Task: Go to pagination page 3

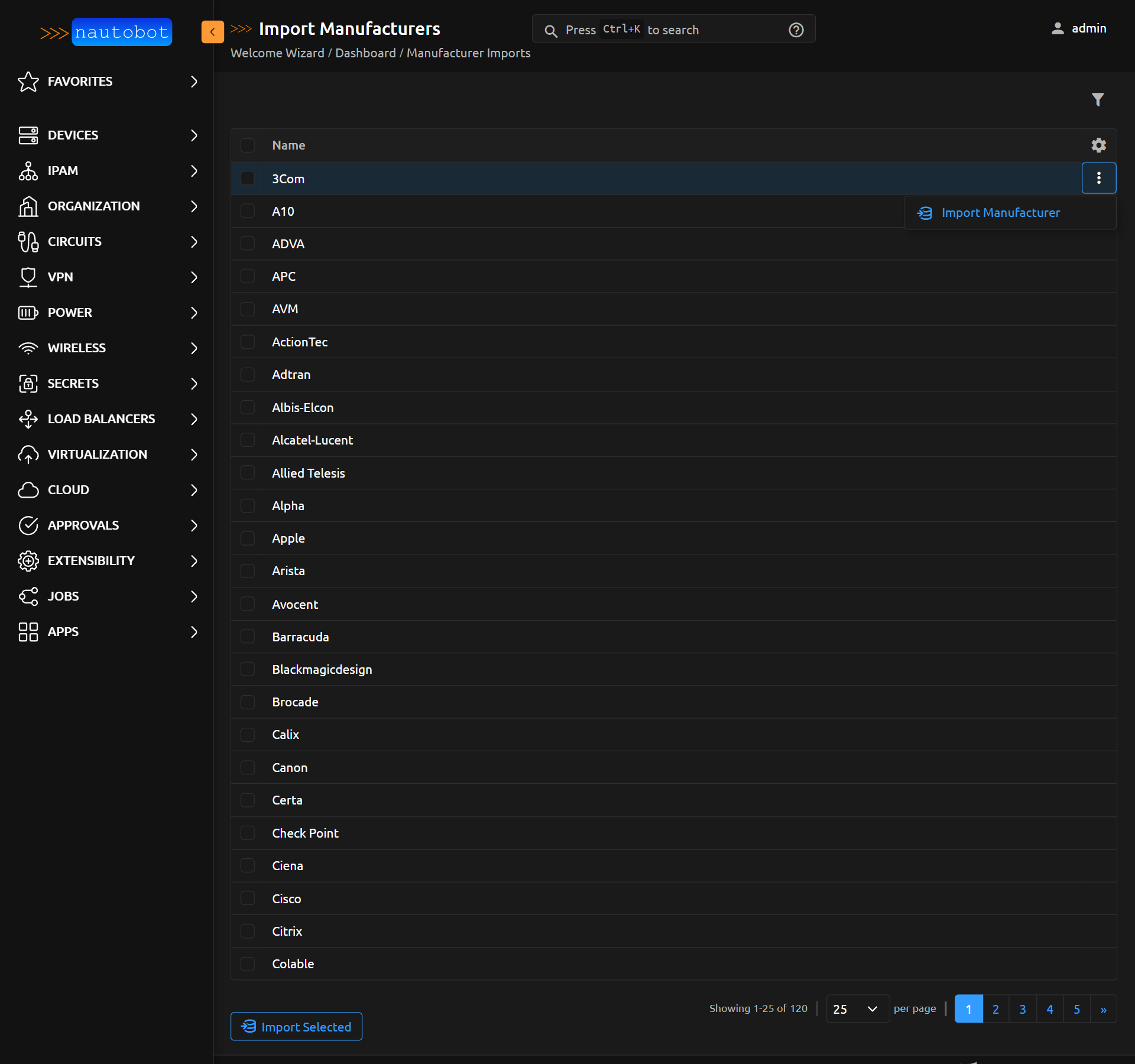Action: 1023,1009
